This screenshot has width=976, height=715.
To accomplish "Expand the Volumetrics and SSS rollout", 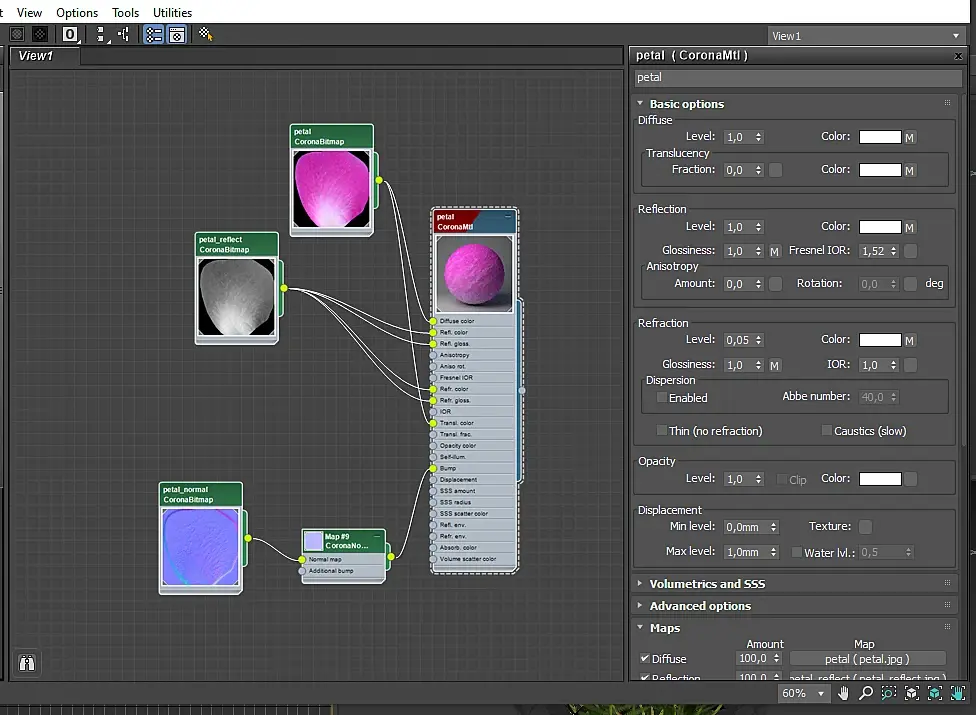I will (707, 584).
